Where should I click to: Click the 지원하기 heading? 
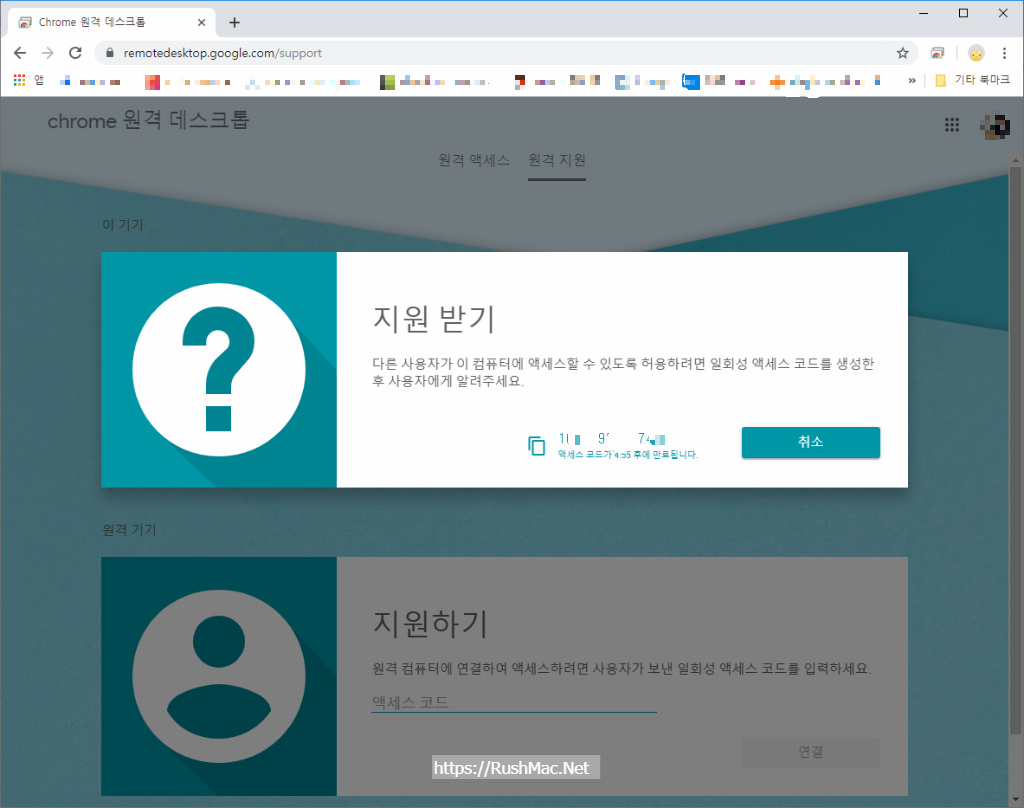point(430,623)
